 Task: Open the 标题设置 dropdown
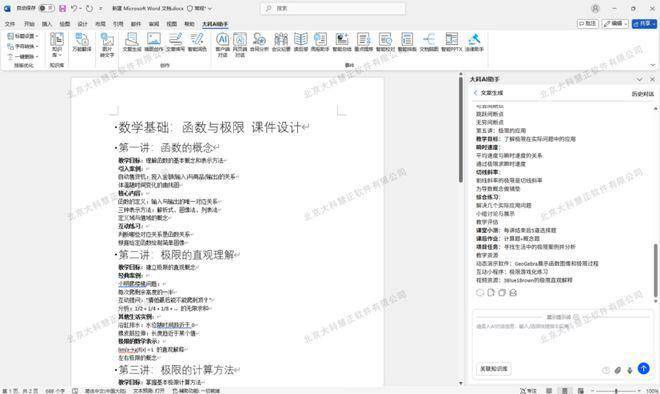[x=23, y=36]
